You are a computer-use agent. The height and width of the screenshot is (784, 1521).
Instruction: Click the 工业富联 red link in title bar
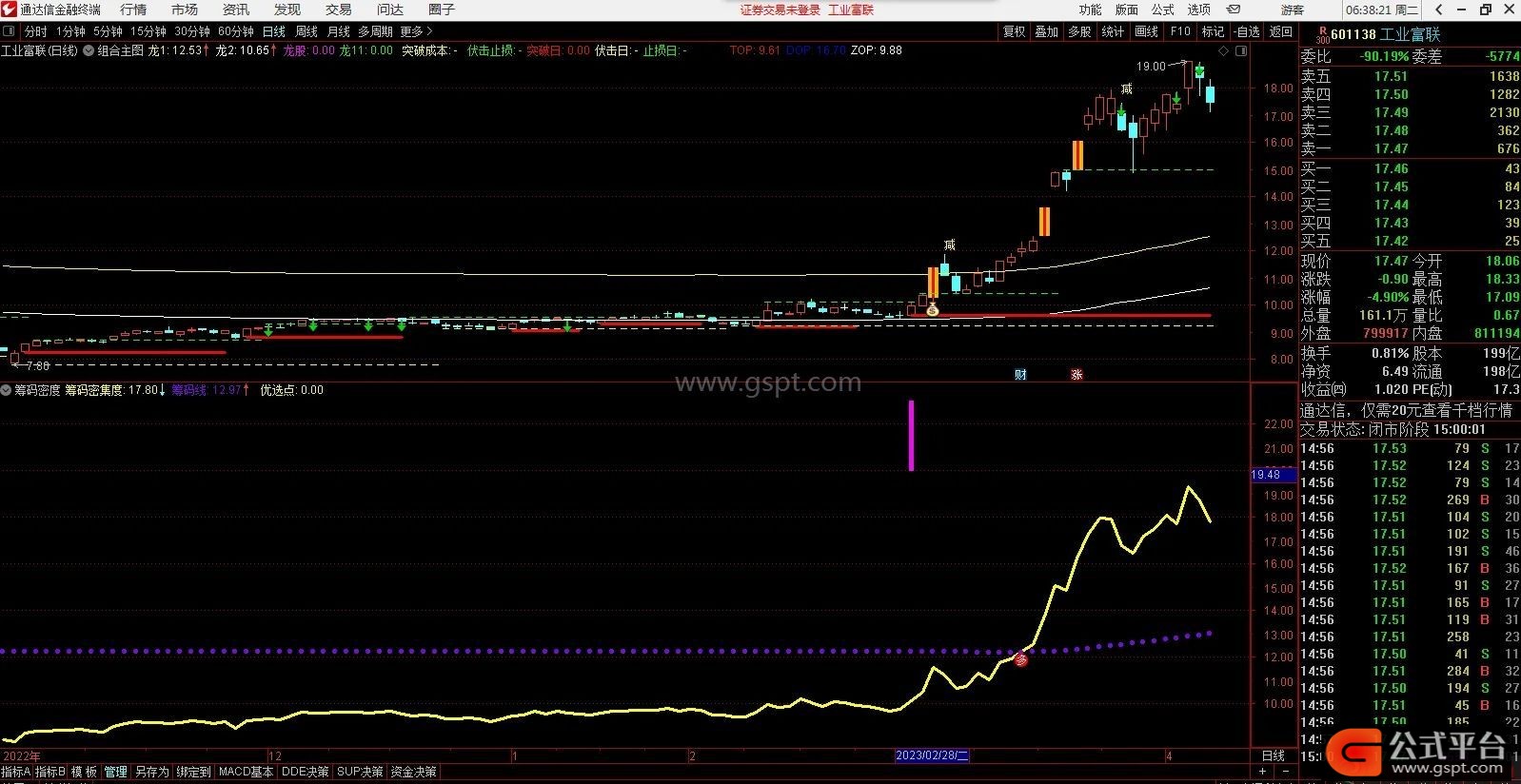851,10
